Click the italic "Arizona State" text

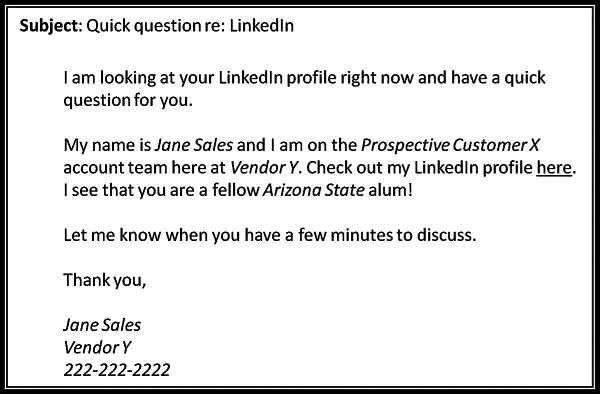(x=314, y=190)
